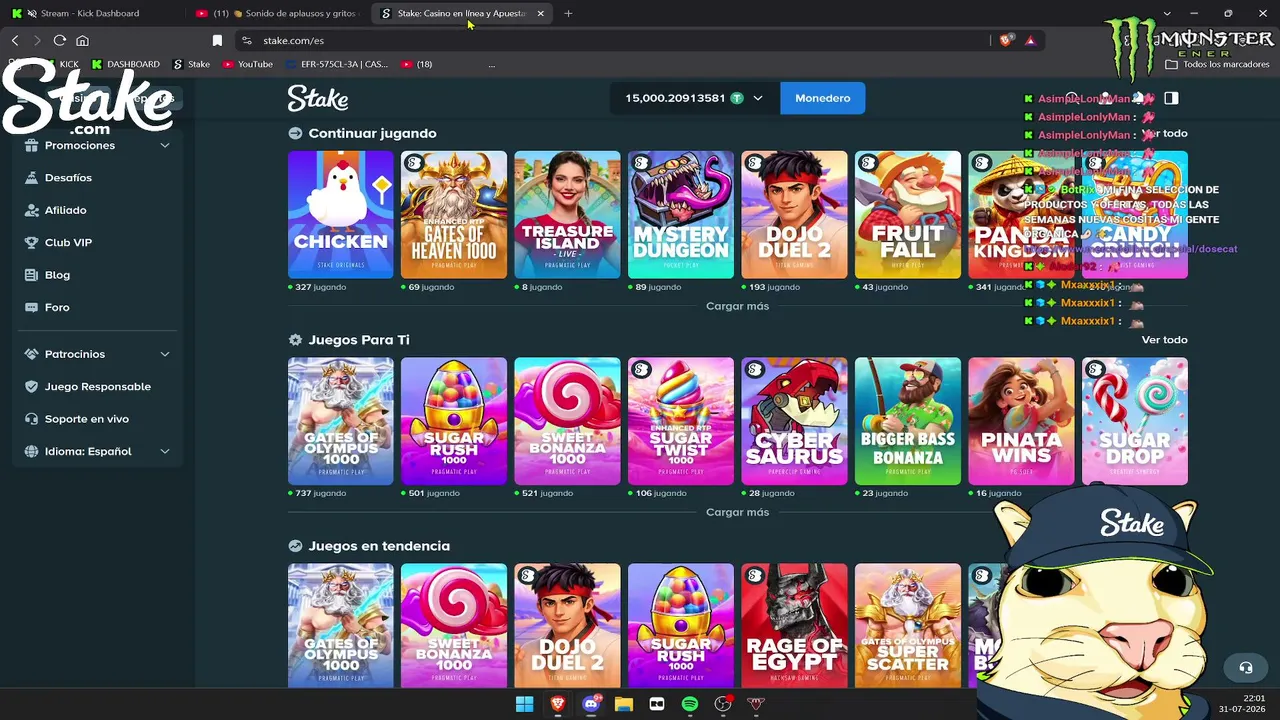
Task: Click the browser home icon
Action: [83, 40]
